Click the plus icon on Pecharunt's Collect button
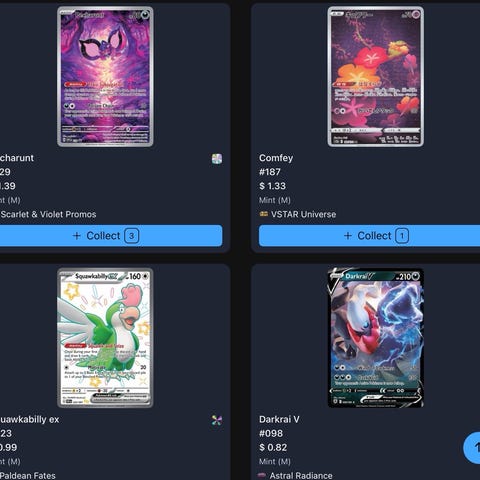 (x=77, y=236)
